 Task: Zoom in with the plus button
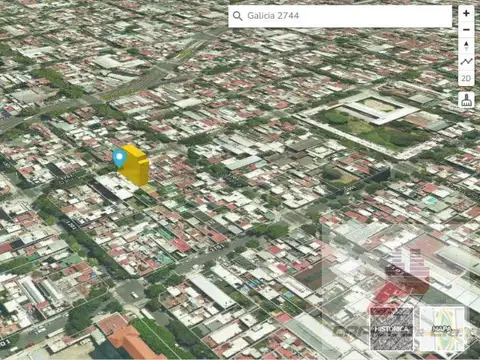coord(466,13)
